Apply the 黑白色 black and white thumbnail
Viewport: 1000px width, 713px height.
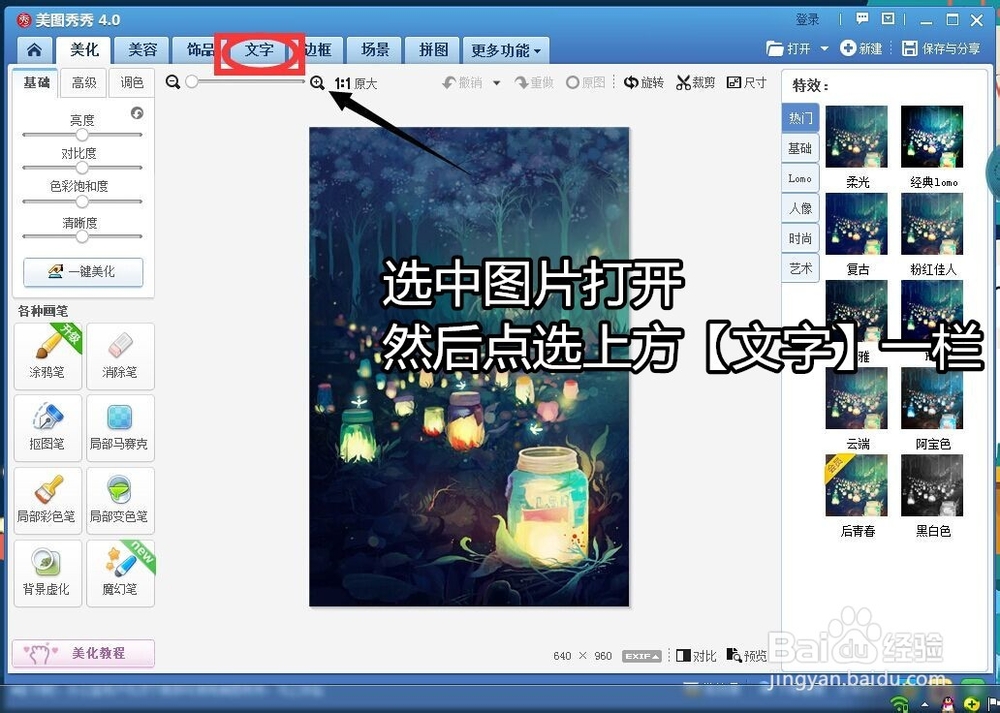tap(932, 485)
